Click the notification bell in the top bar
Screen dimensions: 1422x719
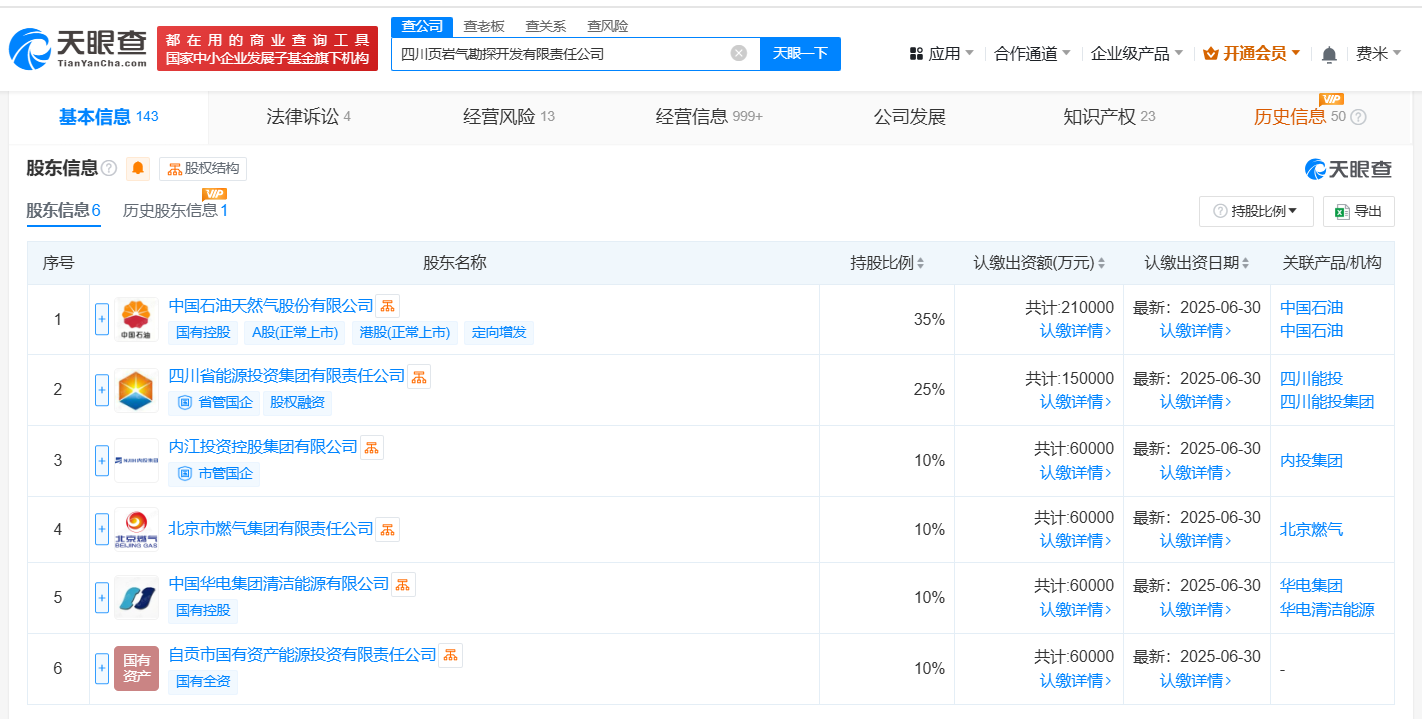pos(1329,54)
